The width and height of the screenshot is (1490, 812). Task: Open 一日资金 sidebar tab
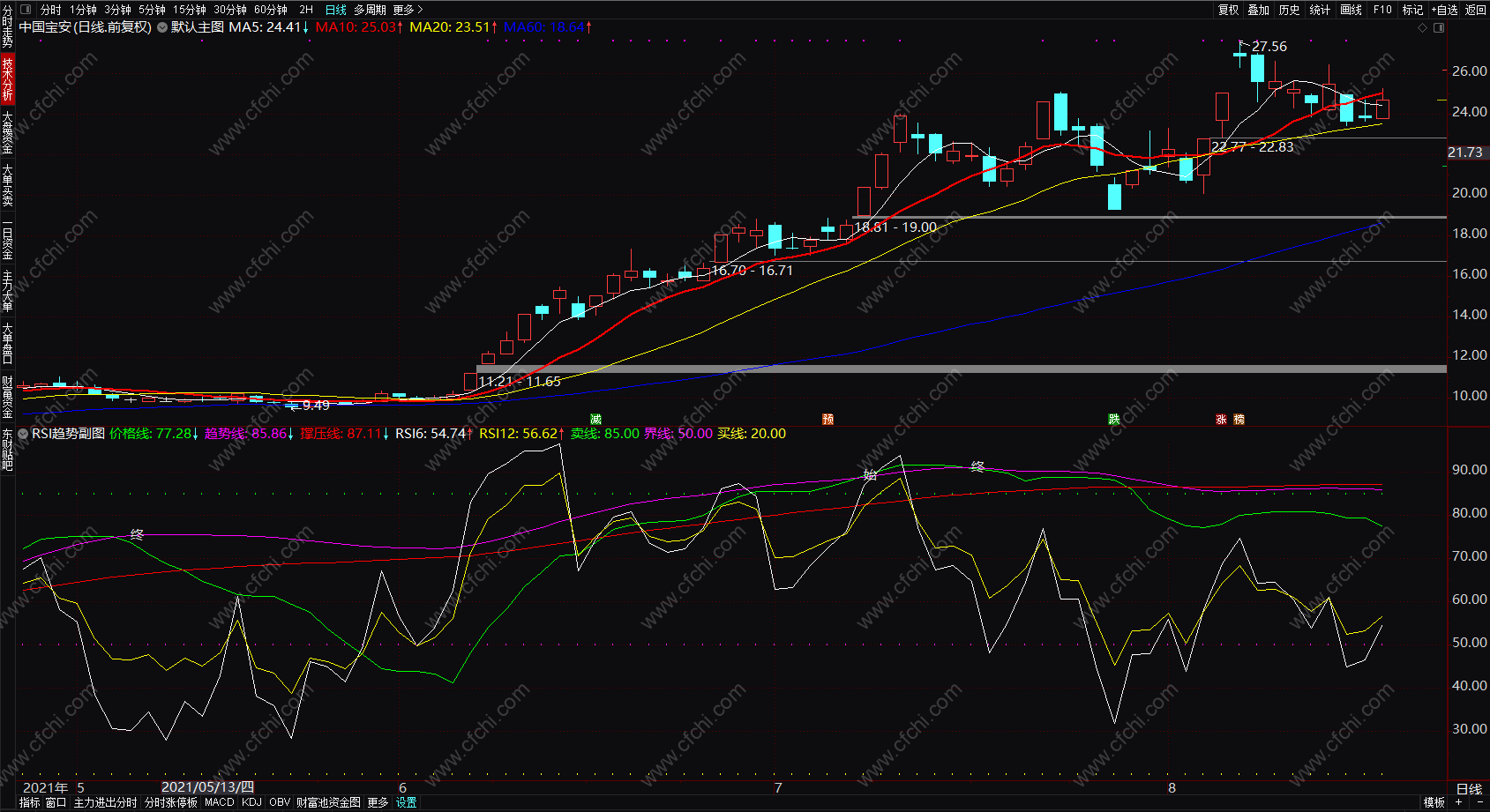point(7,238)
